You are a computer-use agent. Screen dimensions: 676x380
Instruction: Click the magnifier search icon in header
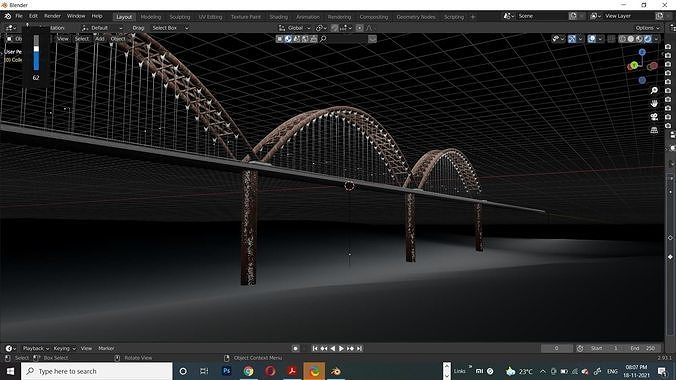click(x=323, y=39)
